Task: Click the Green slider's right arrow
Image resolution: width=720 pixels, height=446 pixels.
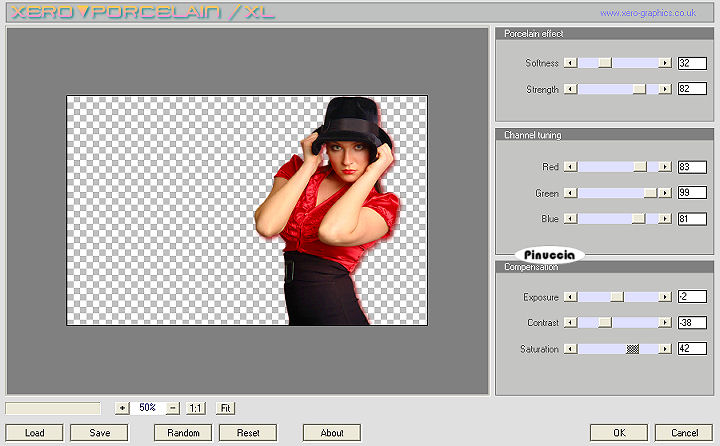Action: pos(665,193)
